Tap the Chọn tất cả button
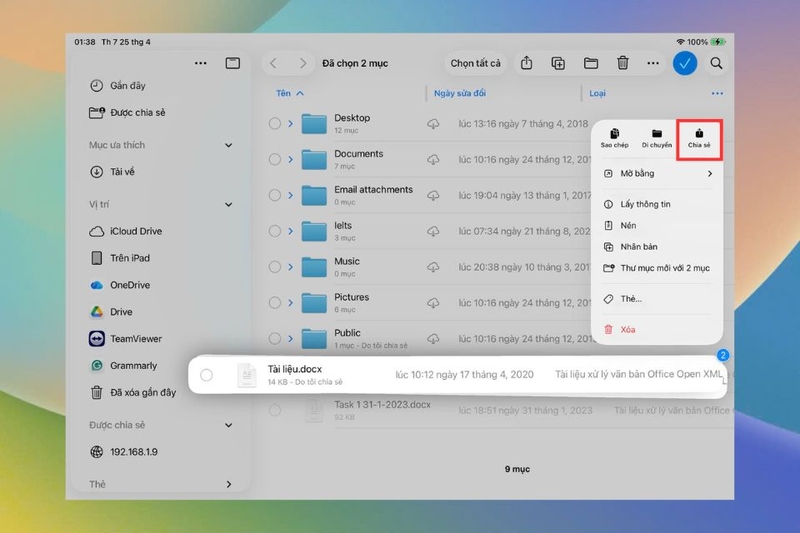 pyautogui.click(x=475, y=63)
